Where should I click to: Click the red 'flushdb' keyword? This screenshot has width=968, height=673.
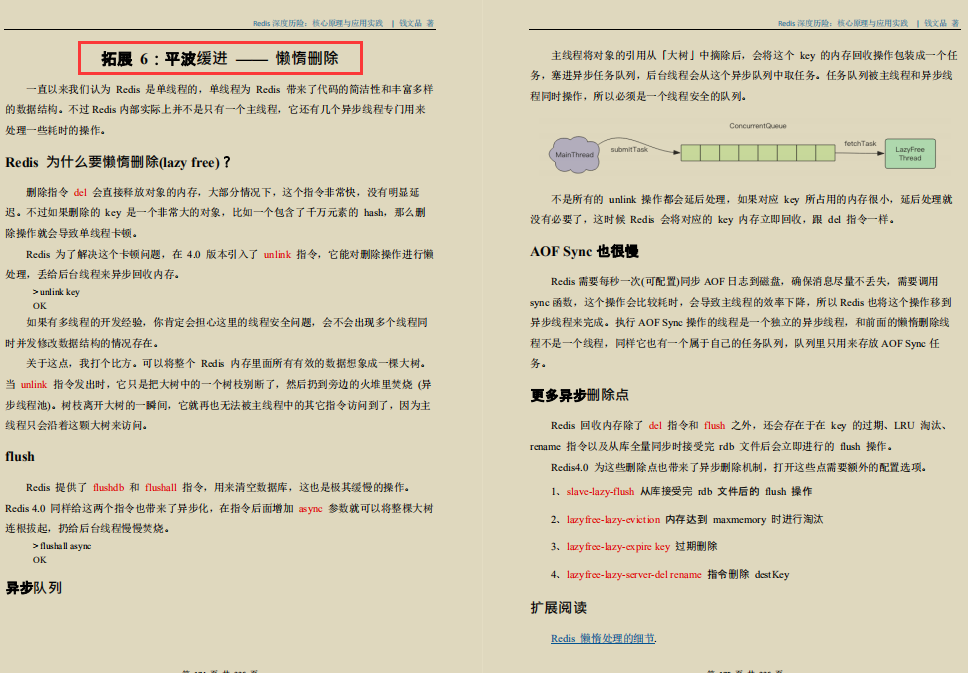[109, 487]
